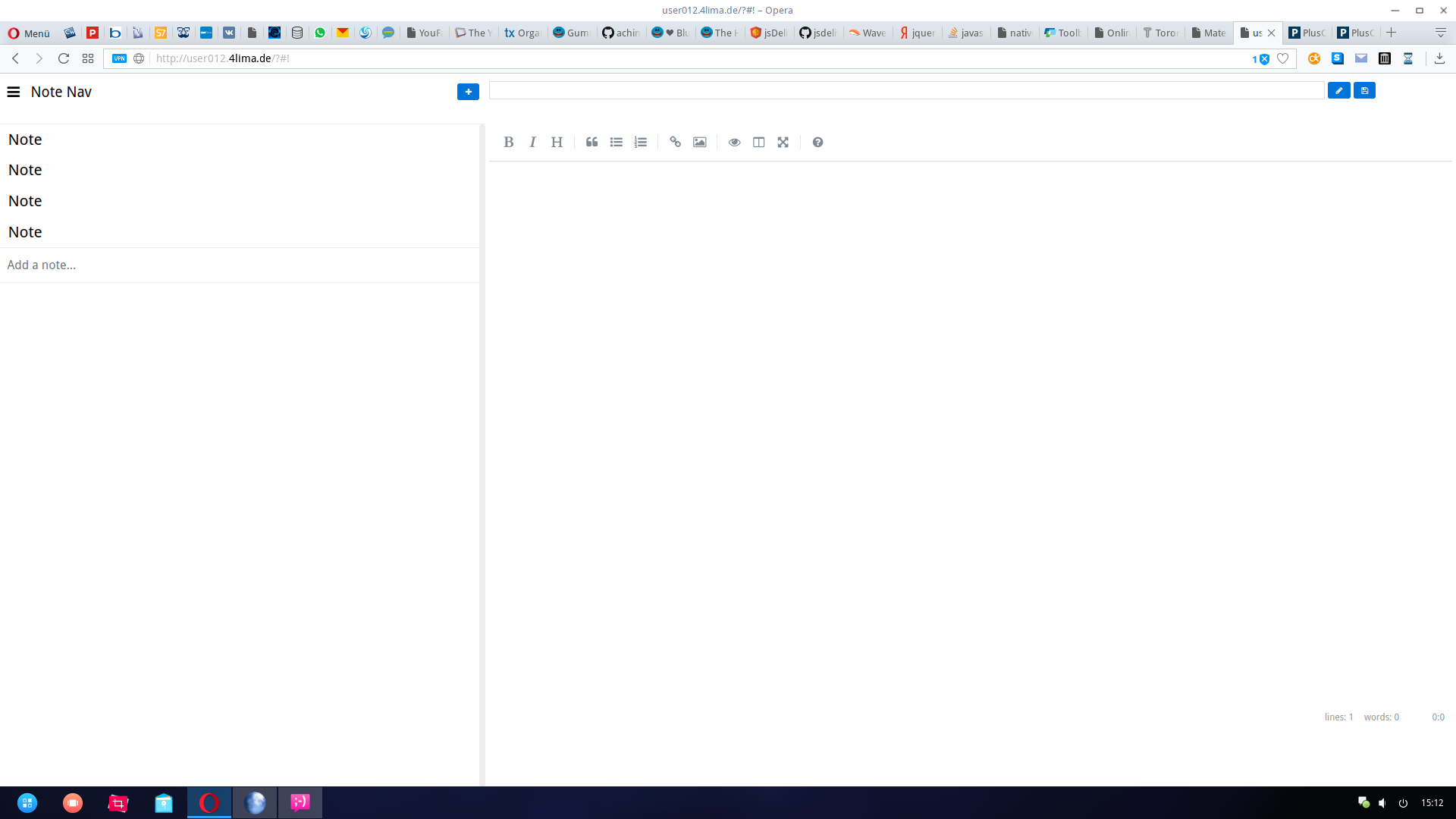Create a bulleted list
This screenshot has height=819, width=1456.
[617, 142]
